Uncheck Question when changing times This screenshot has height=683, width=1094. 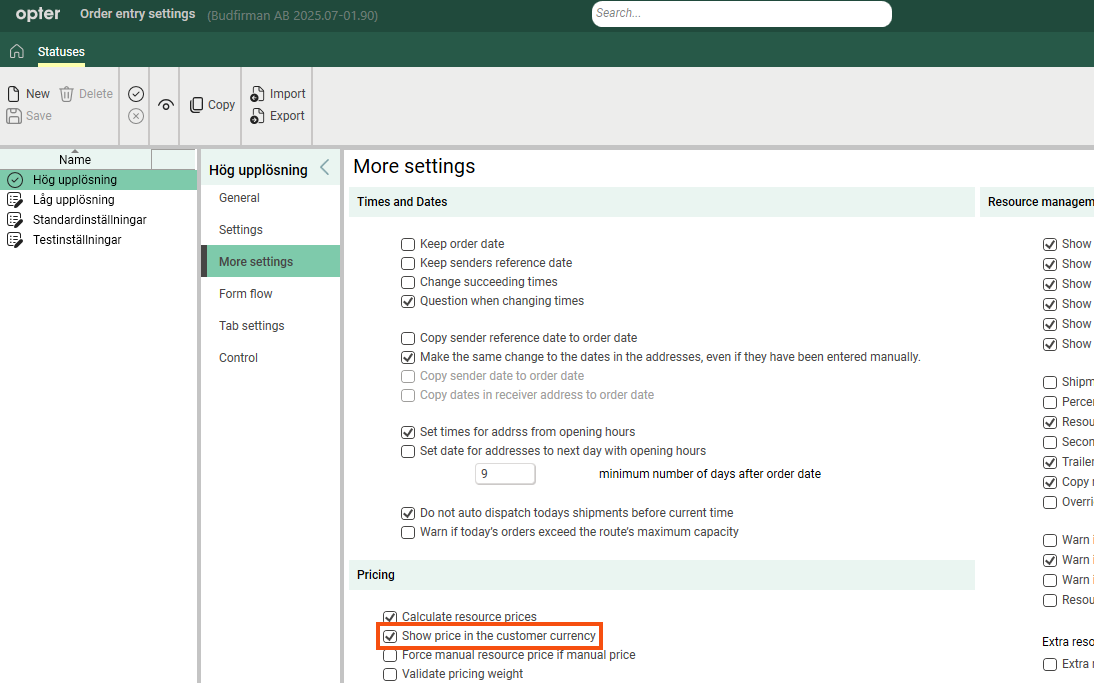coord(408,301)
